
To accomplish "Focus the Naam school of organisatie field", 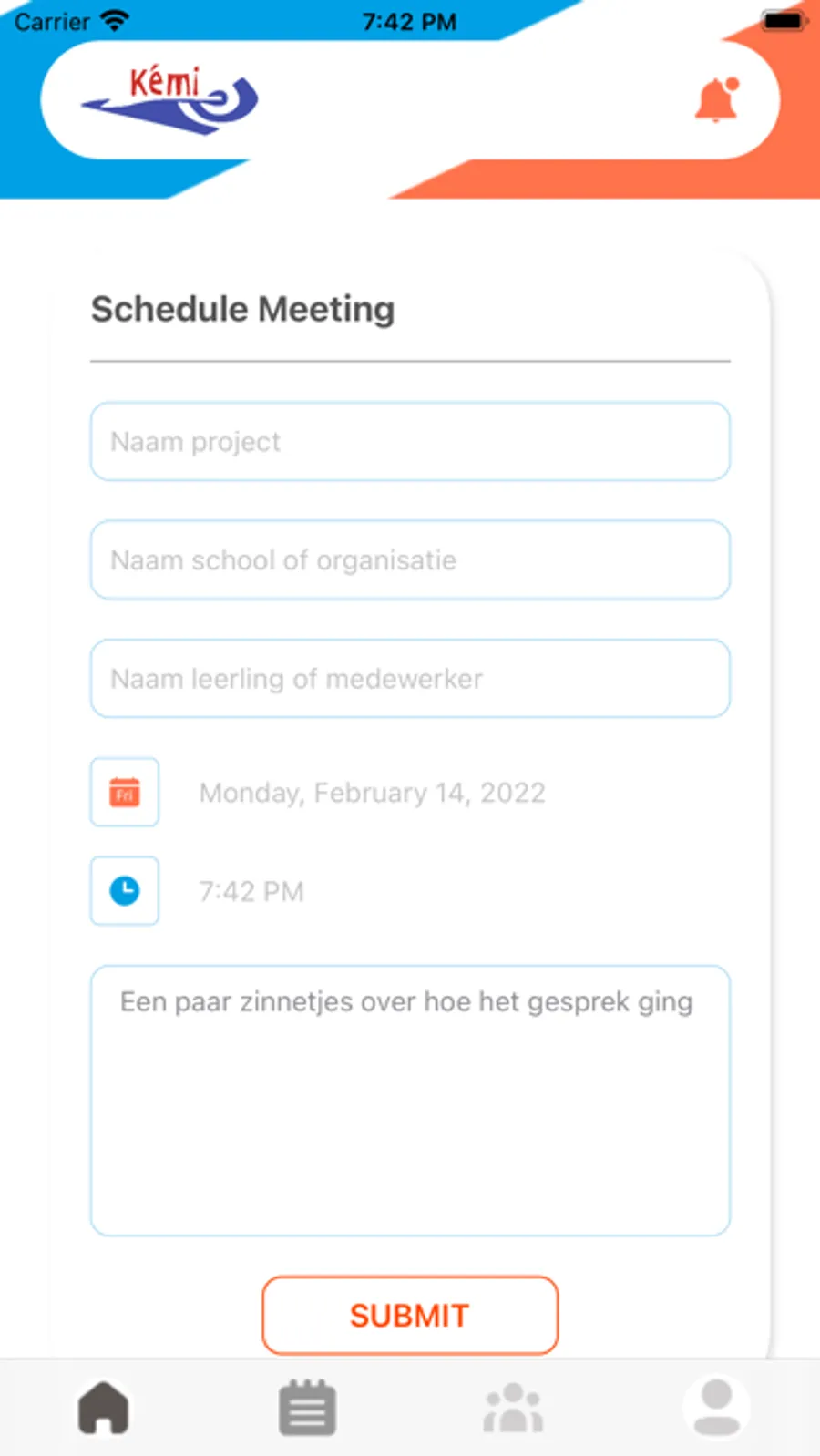I will pos(410,560).
